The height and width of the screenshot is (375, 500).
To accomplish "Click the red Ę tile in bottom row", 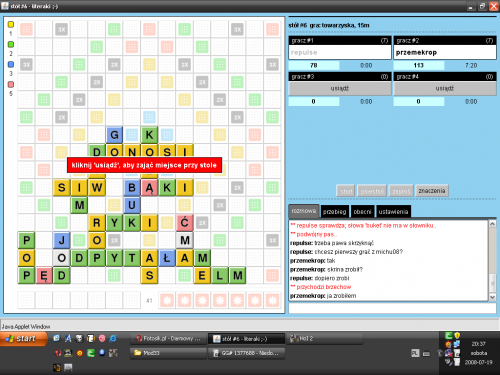I will (44, 275).
